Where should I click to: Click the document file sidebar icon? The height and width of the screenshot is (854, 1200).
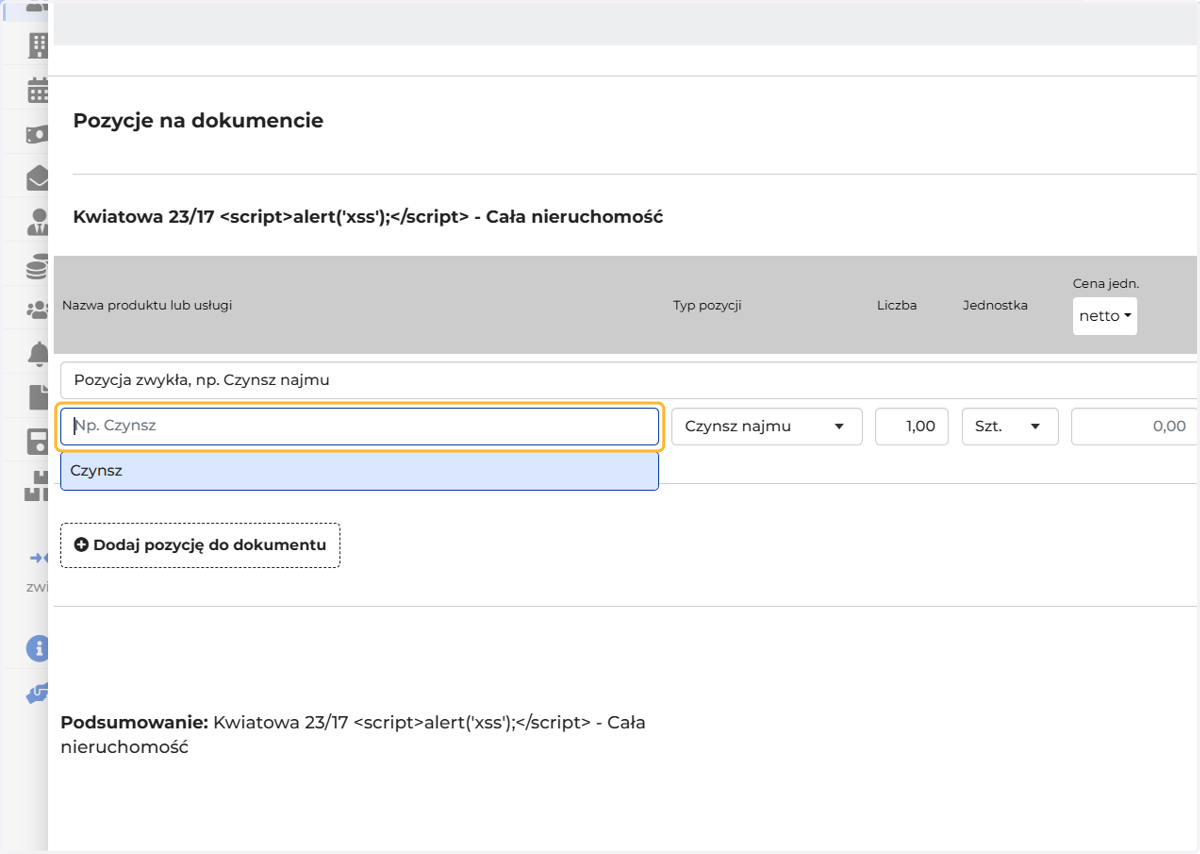[39, 397]
